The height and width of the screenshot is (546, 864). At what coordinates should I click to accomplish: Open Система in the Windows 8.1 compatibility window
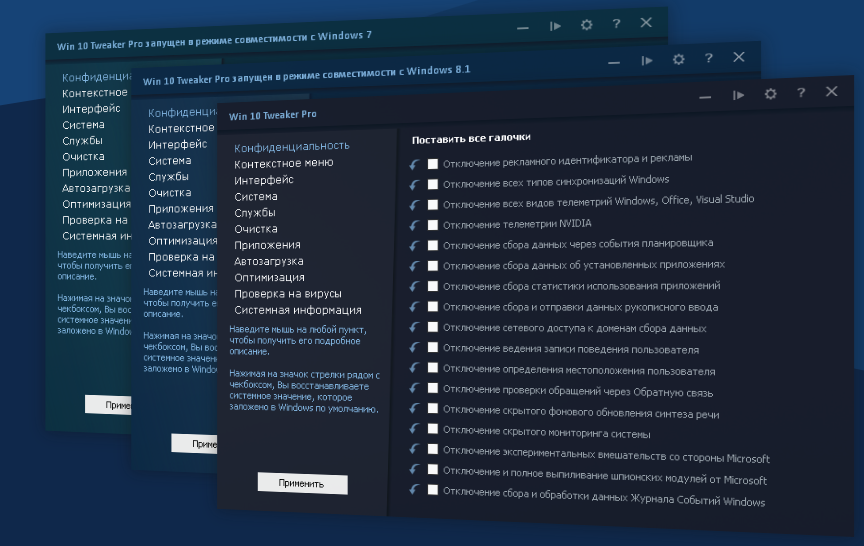[170, 161]
